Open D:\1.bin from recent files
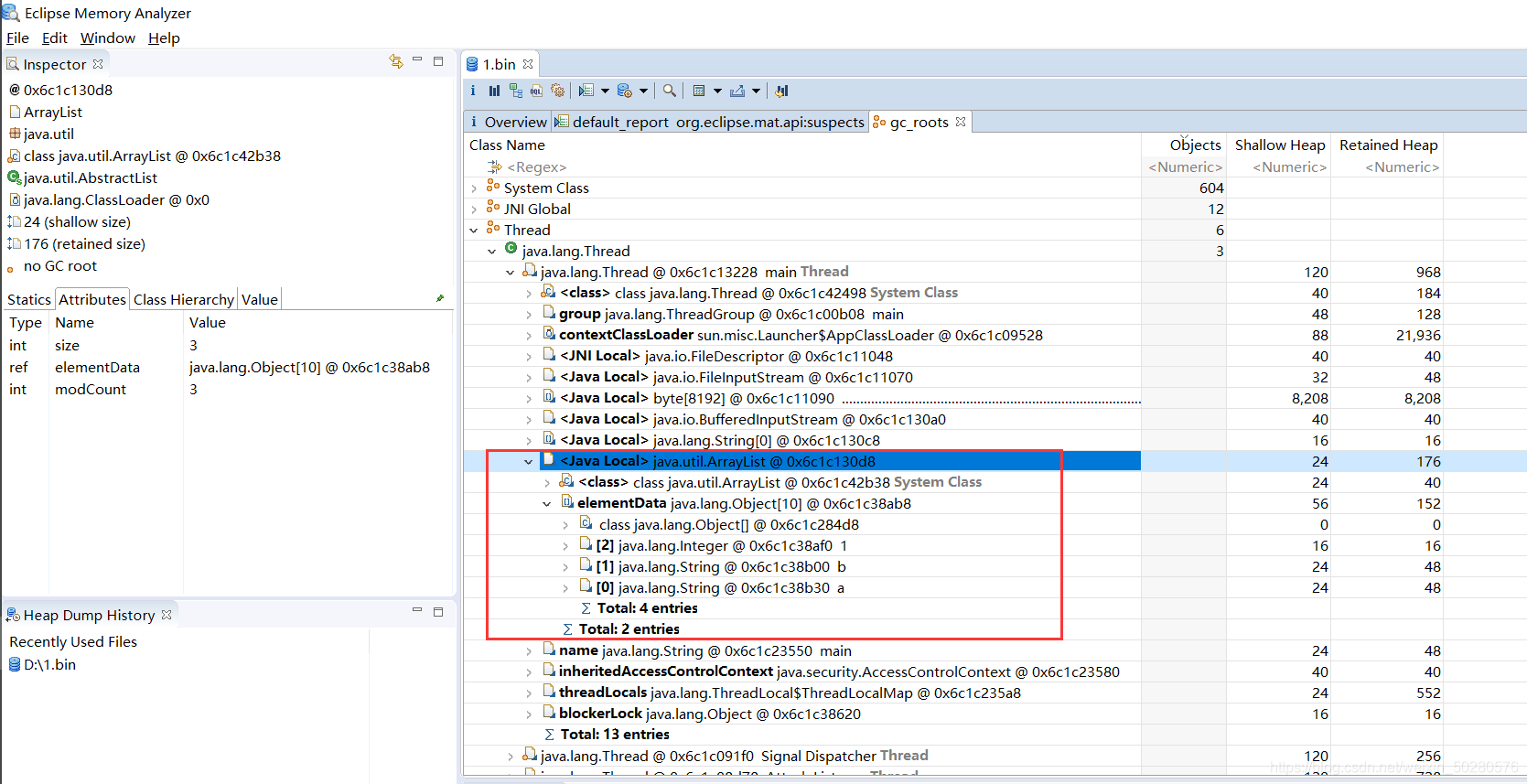Viewport: 1527px width, 784px height. [48, 665]
